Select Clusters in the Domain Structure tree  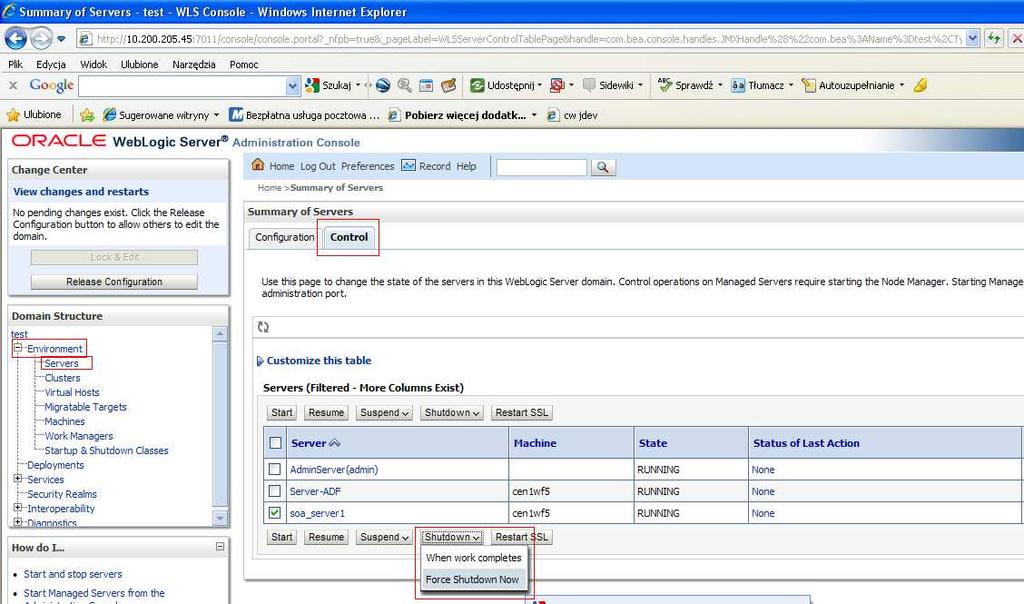pos(63,378)
